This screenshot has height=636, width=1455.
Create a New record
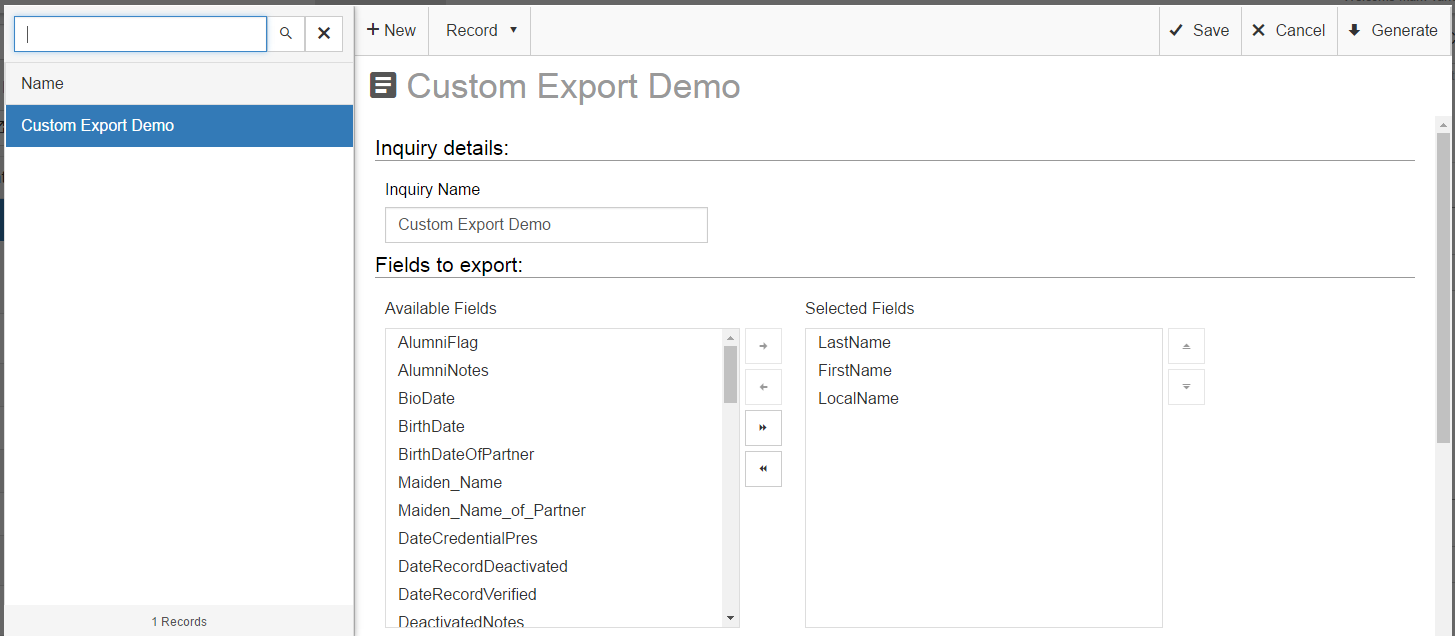point(391,31)
